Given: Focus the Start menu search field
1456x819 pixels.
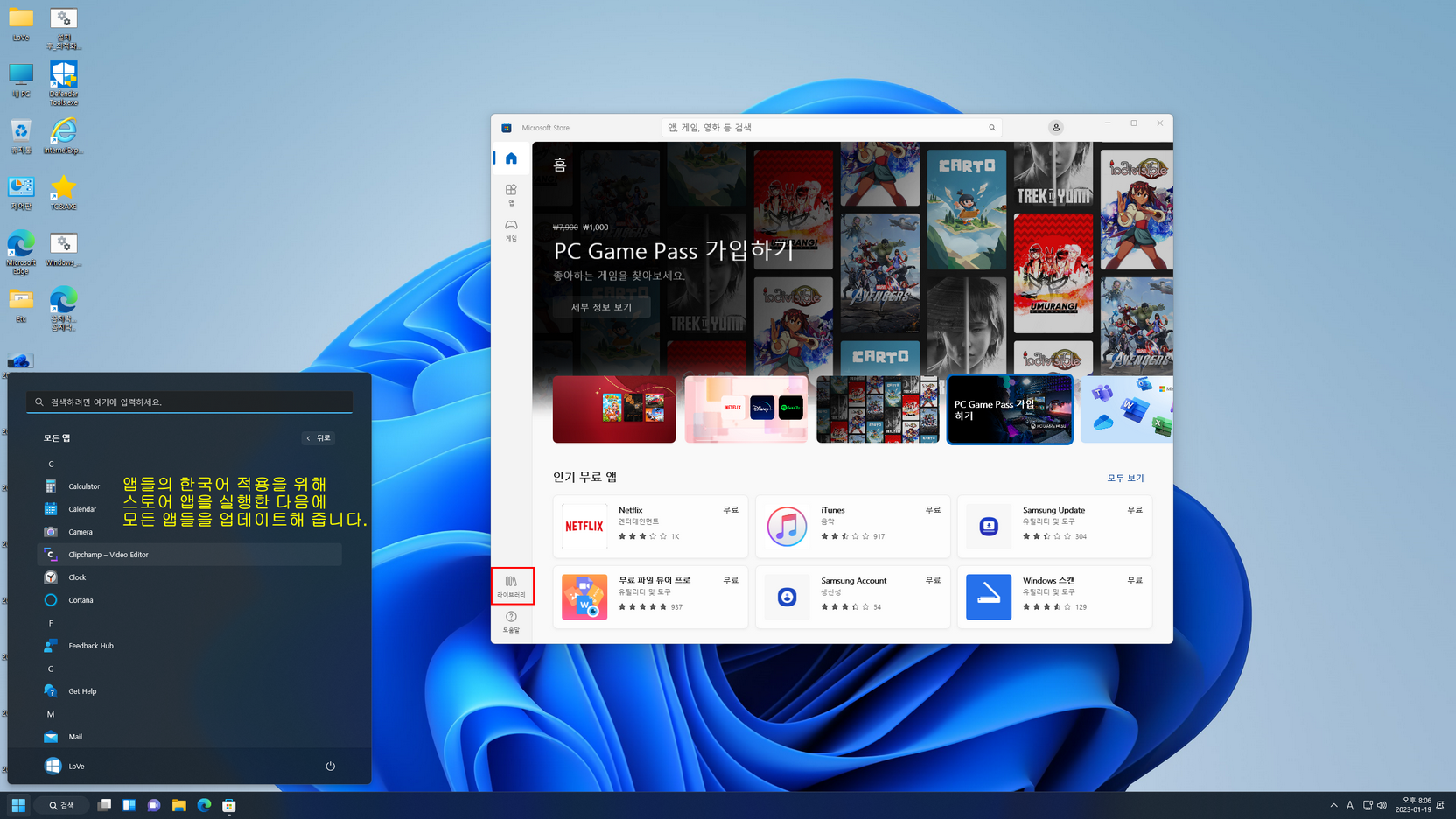Looking at the screenshot, I should coord(189,402).
